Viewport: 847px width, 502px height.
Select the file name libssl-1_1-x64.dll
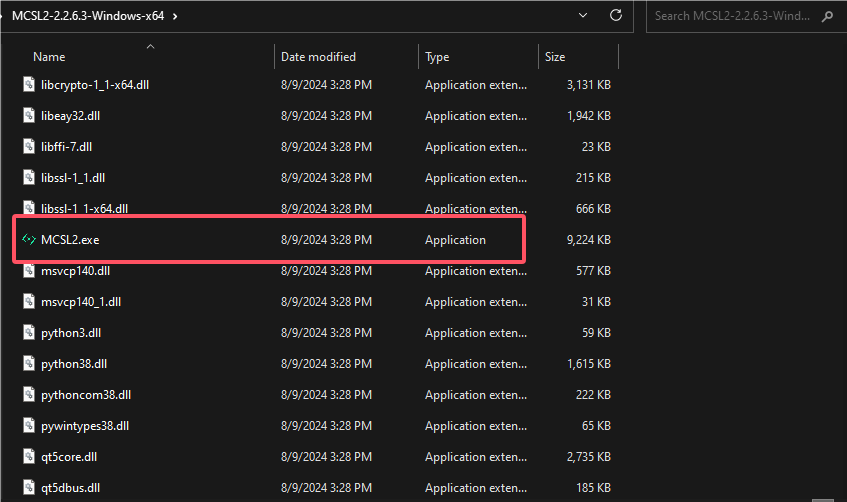pos(84,209)
